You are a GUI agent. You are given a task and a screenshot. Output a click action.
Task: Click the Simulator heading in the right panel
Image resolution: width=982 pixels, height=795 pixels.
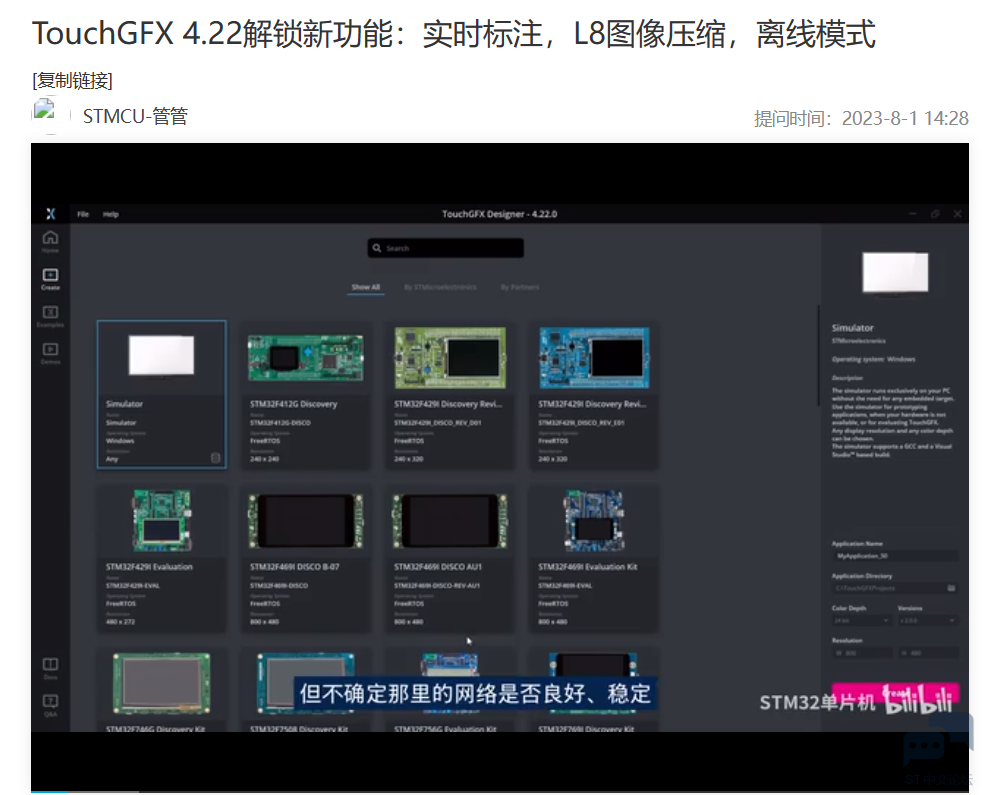[x=852, y=328]
